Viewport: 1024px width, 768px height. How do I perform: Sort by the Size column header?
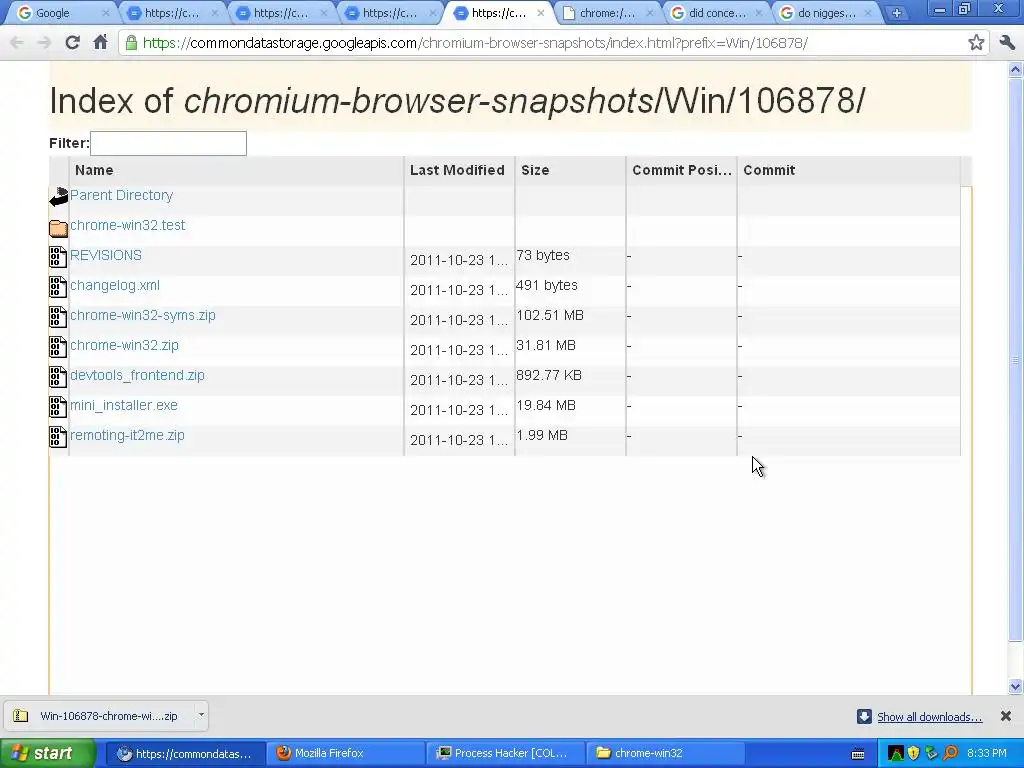click(570, 170)
